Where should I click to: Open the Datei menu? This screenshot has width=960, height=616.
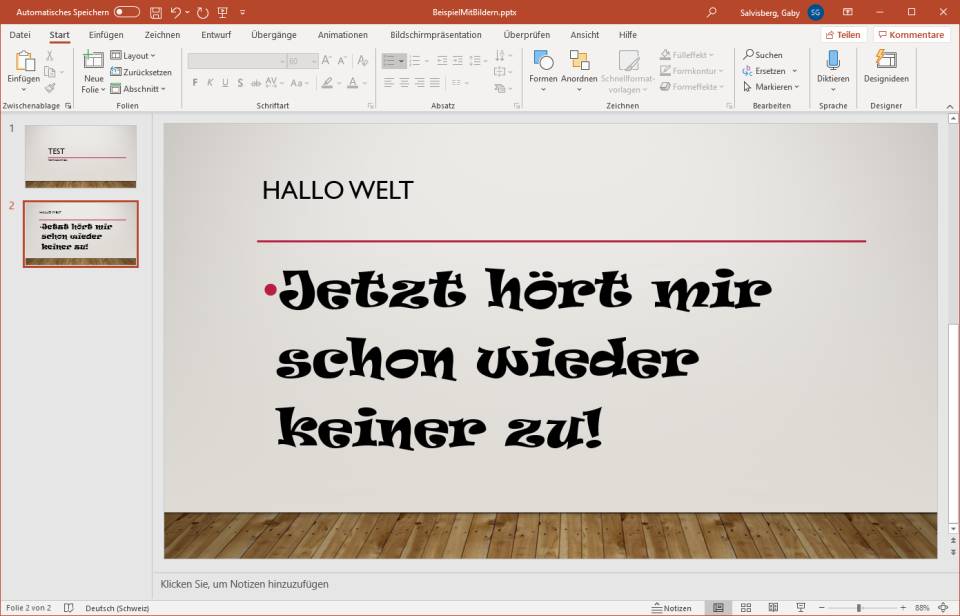(x=20, y=35)
